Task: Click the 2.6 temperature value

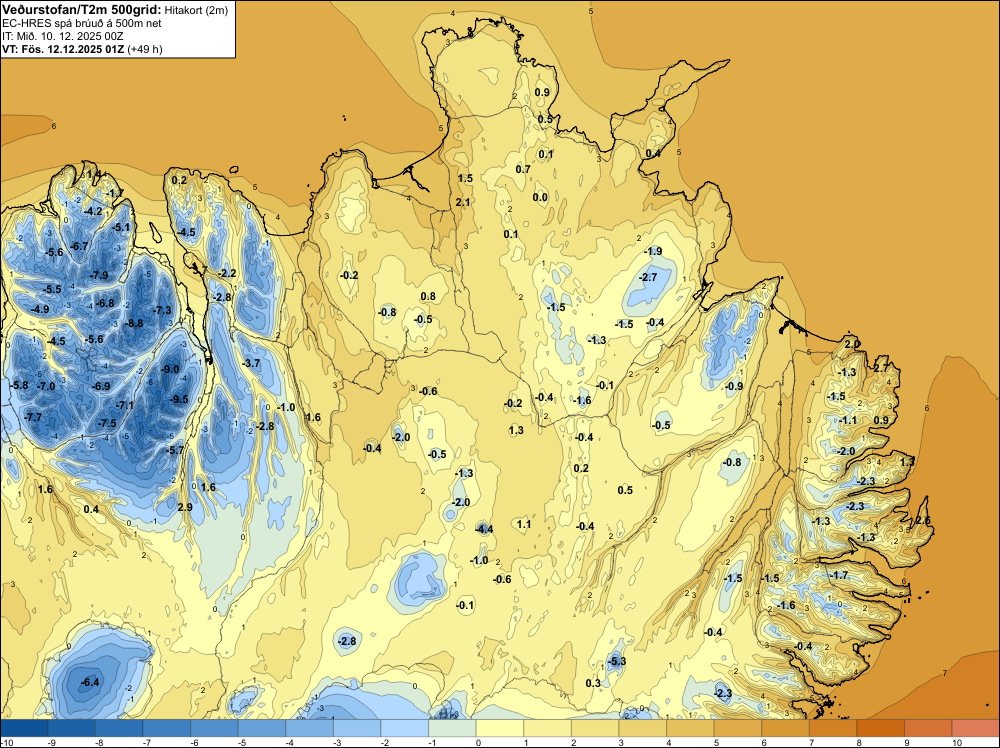Action: 923,521
